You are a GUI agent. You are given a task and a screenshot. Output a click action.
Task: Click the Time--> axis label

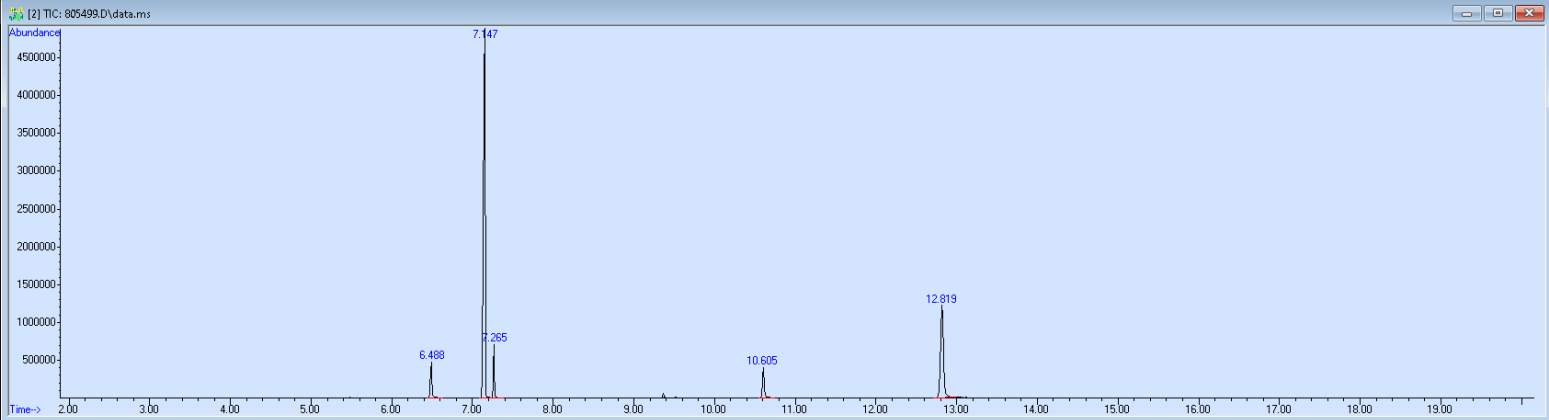pos(25,409)
